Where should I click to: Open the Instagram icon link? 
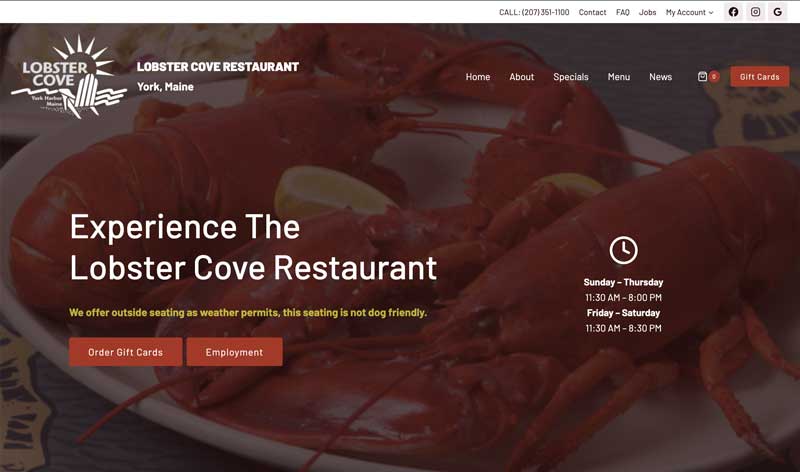756,12
